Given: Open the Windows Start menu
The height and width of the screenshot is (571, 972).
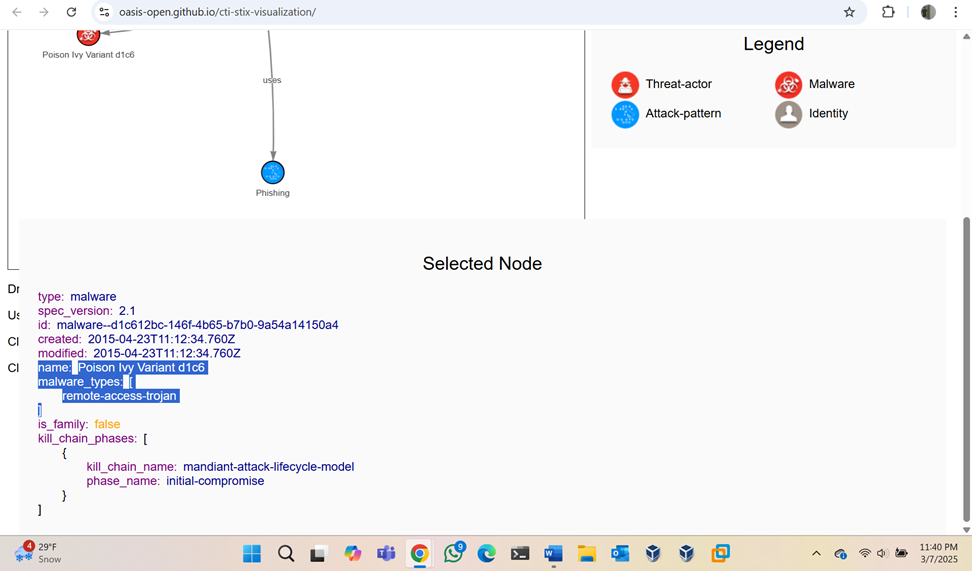Looking at the screenshot, I should (x=252, y=553).
